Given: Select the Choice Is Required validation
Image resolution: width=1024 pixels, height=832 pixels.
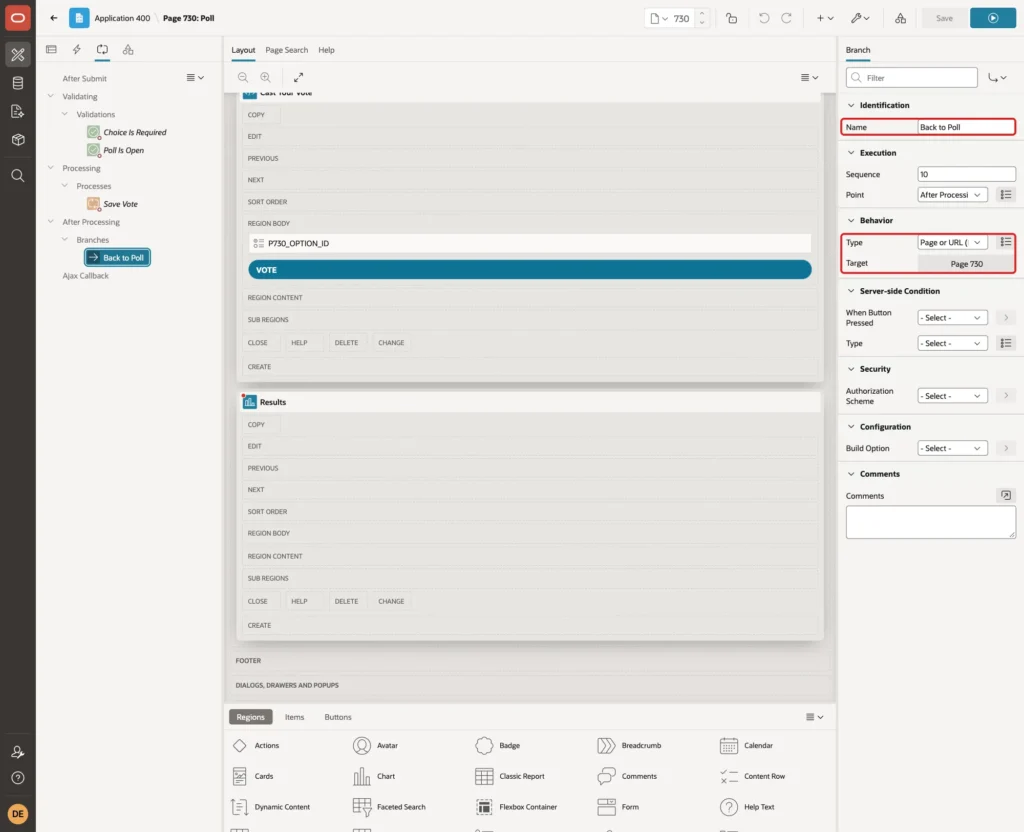Looking at the screenshot, I should [x=135, y=132].
